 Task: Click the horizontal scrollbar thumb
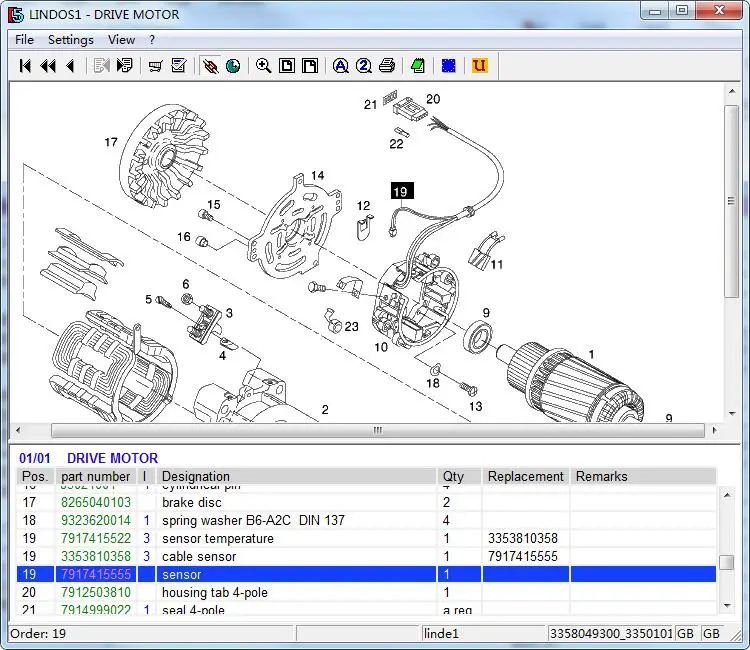click(378, 430)
